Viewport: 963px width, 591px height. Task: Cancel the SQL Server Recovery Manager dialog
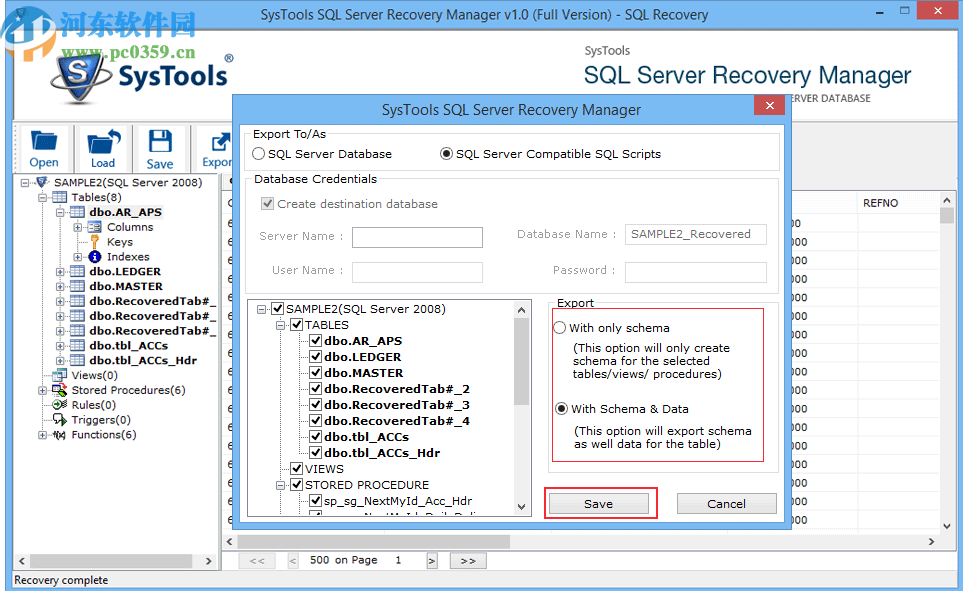[726, 503]
